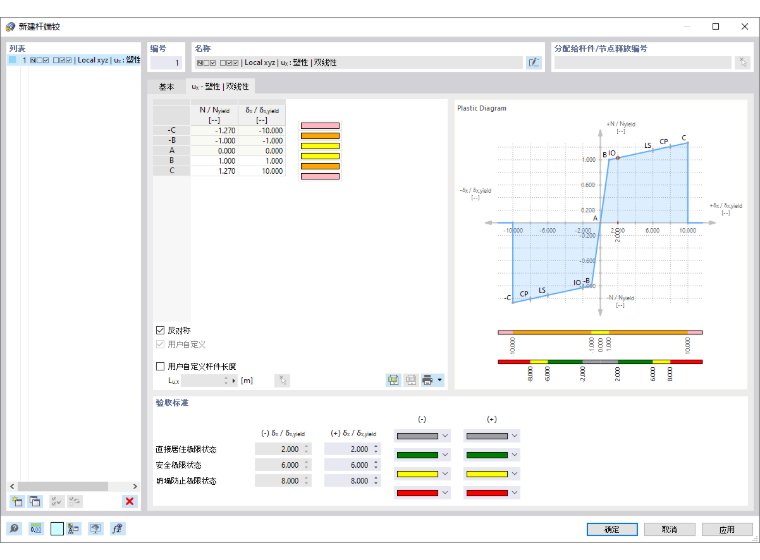Image resolution: width=760 pixels, height=560 pixels.
Task: Click 取消 button
Action: (669, 529)
